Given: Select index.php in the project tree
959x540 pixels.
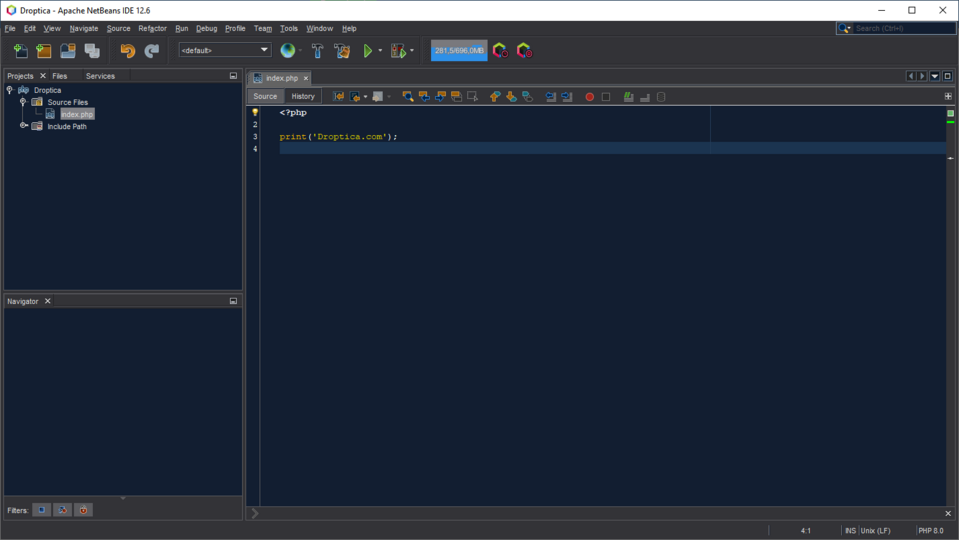Looking at the screenshot, I should (x=77, y=114).
